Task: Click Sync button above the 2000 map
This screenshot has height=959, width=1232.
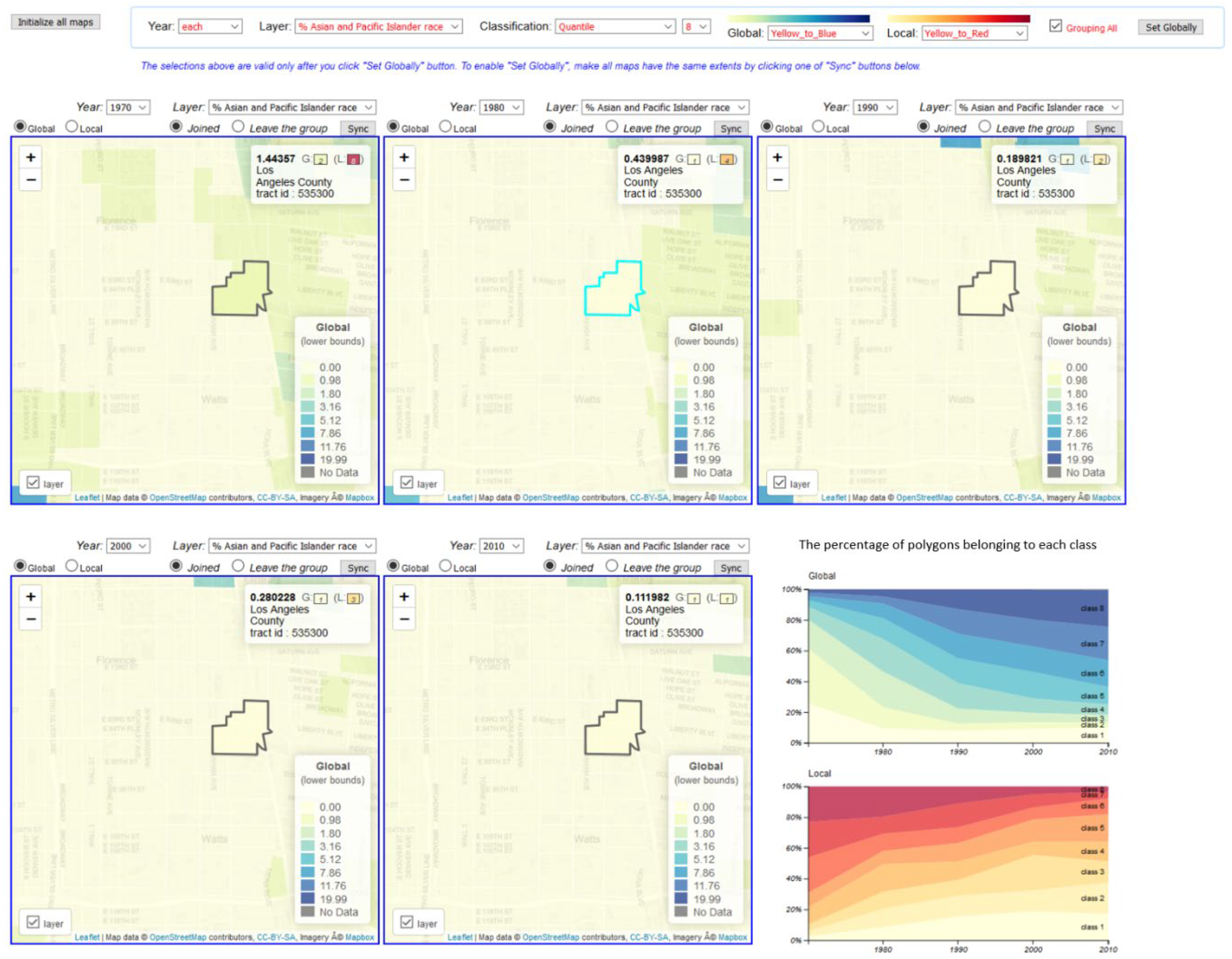Action: (358, 568)
